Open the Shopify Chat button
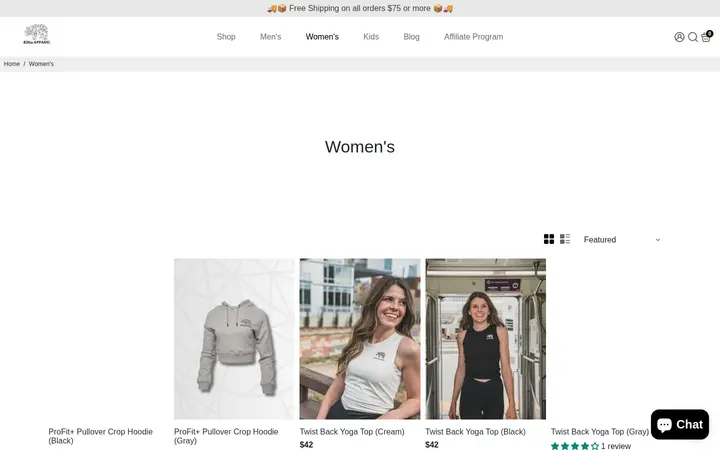This screenshot has width=720, height=450. 680,425
